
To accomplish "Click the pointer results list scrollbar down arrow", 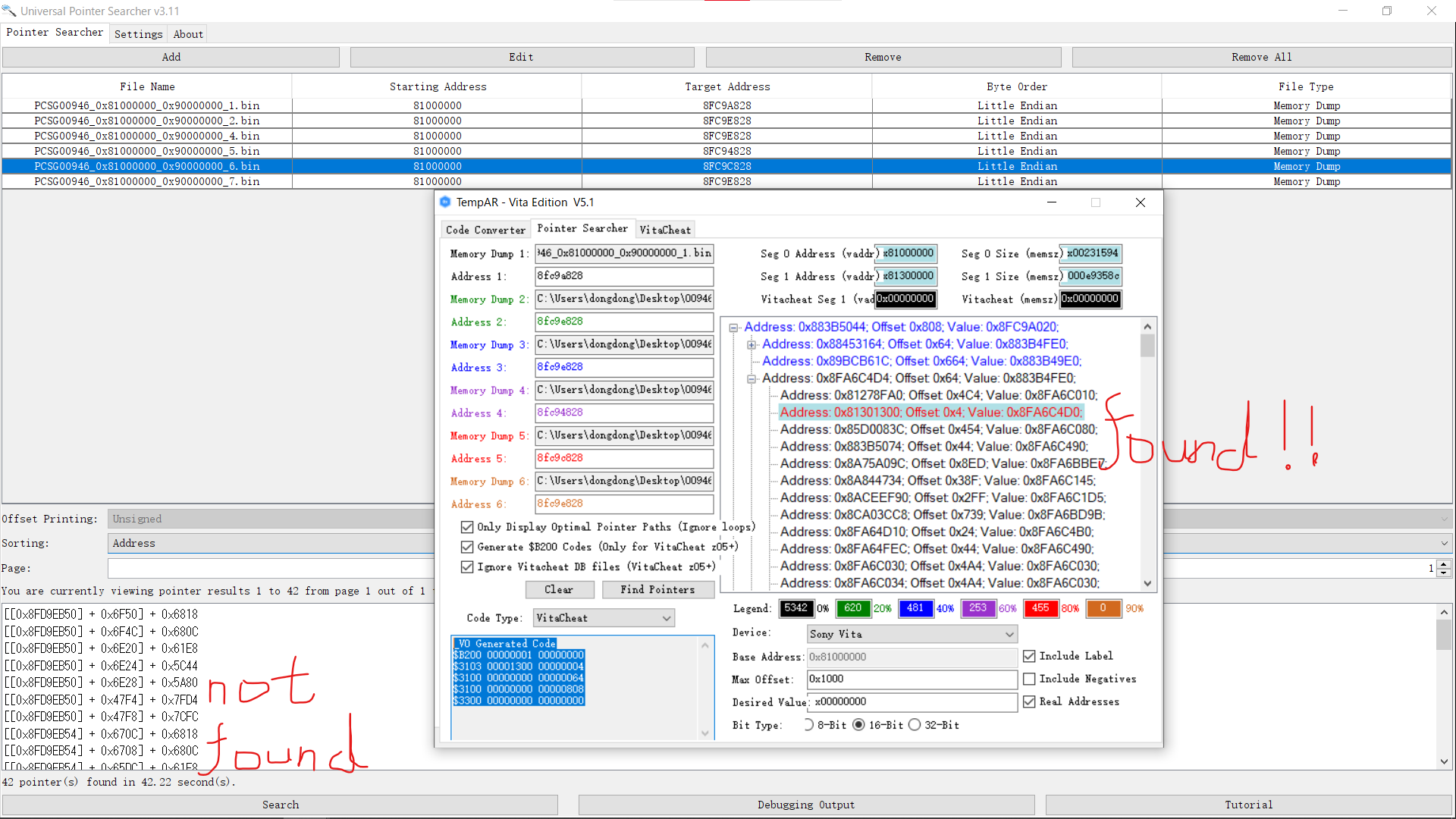I will pyautogui.click(x=1444, y=761).
